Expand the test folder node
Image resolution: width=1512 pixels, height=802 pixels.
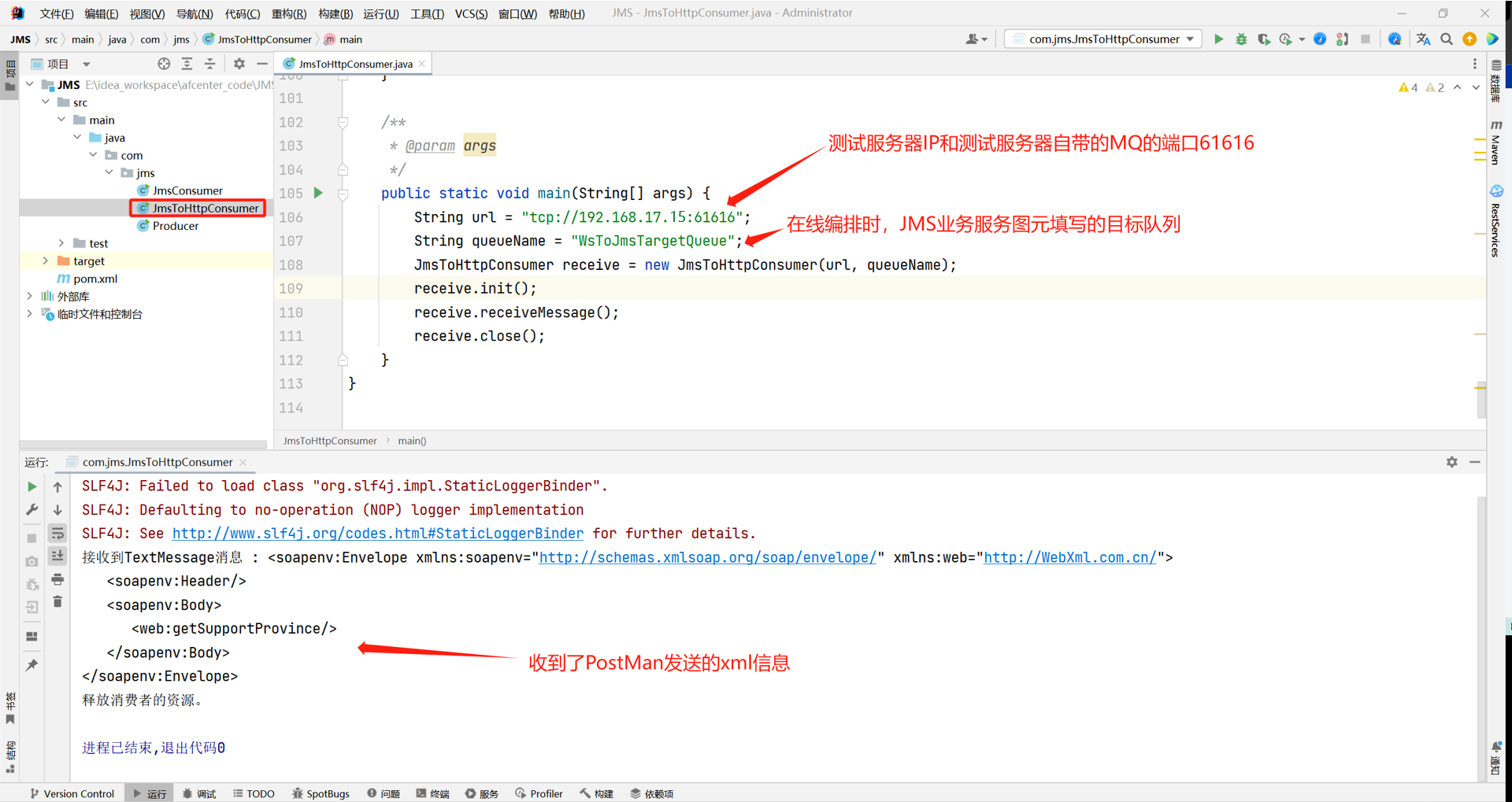pyautogui.click(x=61, y=243)
